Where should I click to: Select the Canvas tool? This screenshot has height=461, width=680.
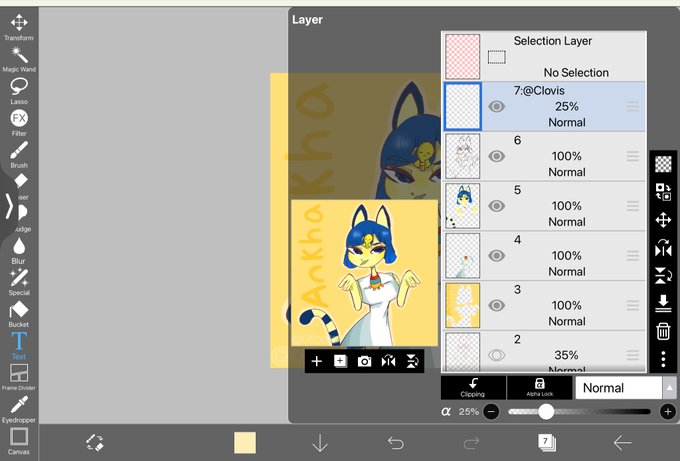point(19,441)
